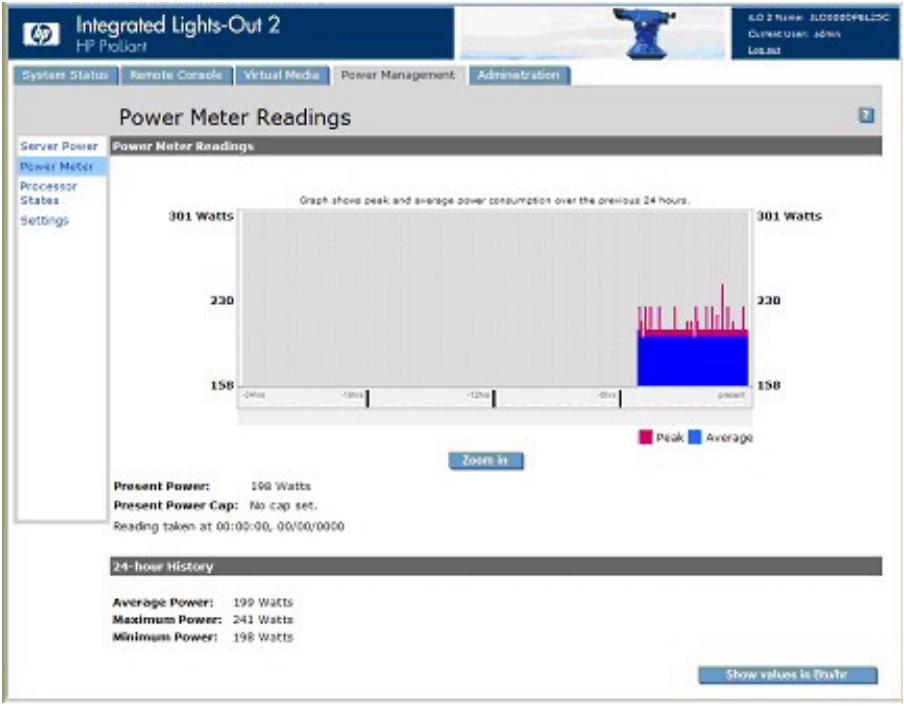Viewport: 904px width, 706px height.
Task: Click the tallest pink peak spike in graph
Action: [x=722, y=307]
